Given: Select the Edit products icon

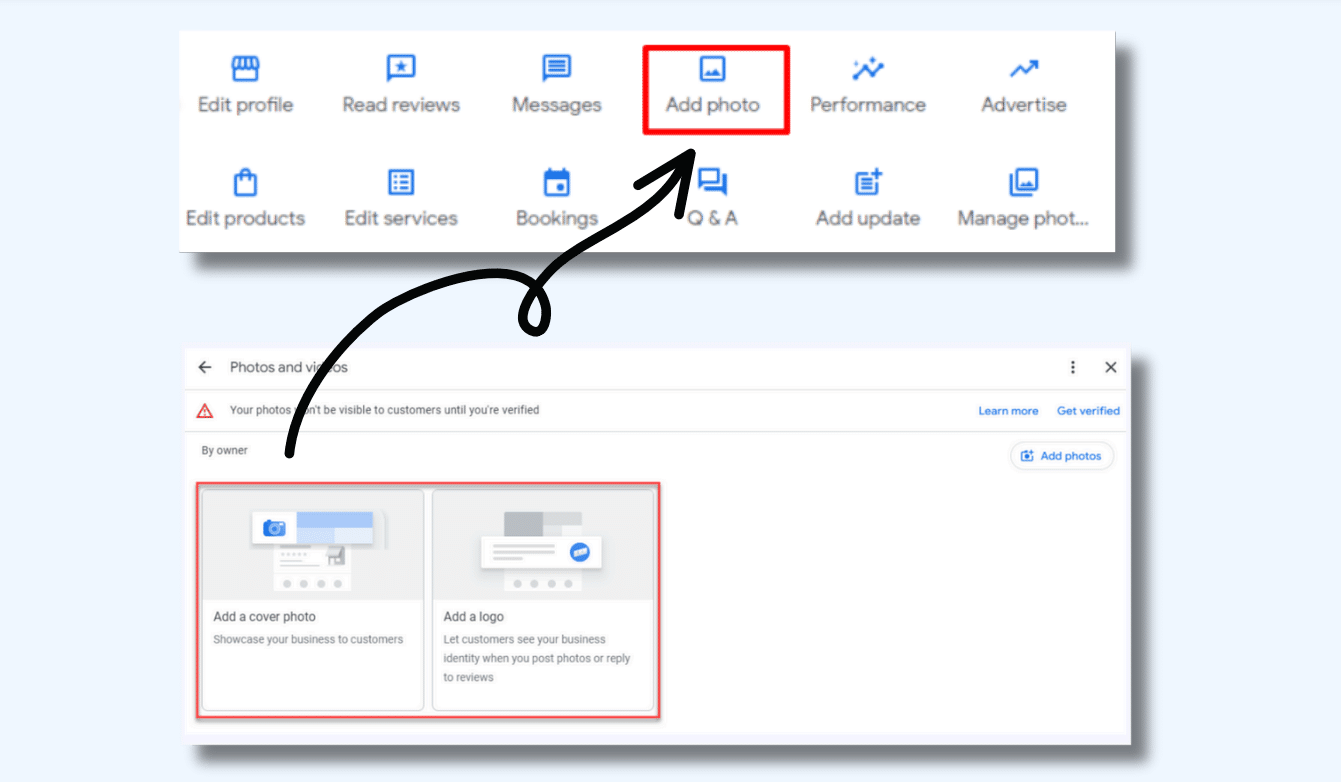Looking at the screenshot, I should click(x=245, y=197).
